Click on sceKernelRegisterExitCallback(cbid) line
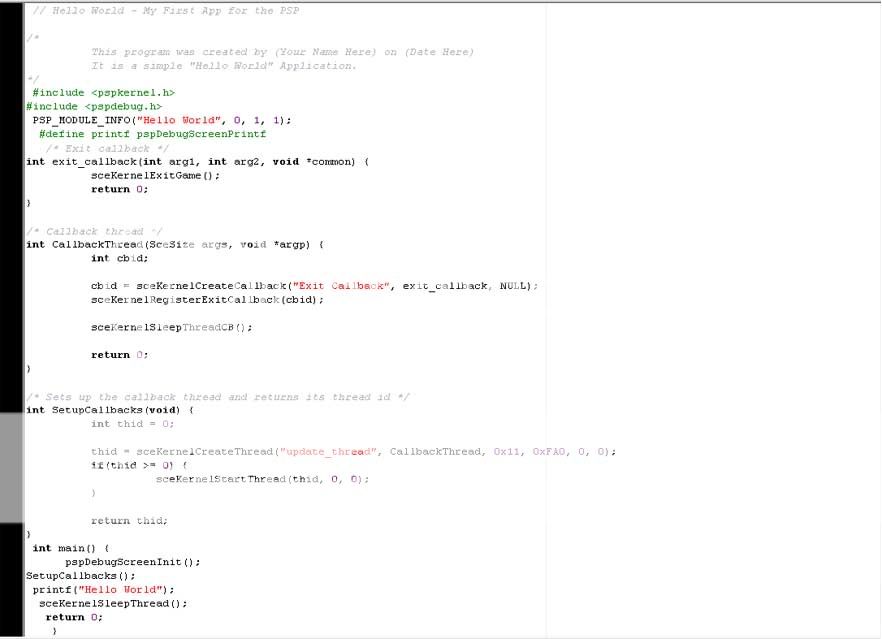The image size is (882, 639). 207,299
